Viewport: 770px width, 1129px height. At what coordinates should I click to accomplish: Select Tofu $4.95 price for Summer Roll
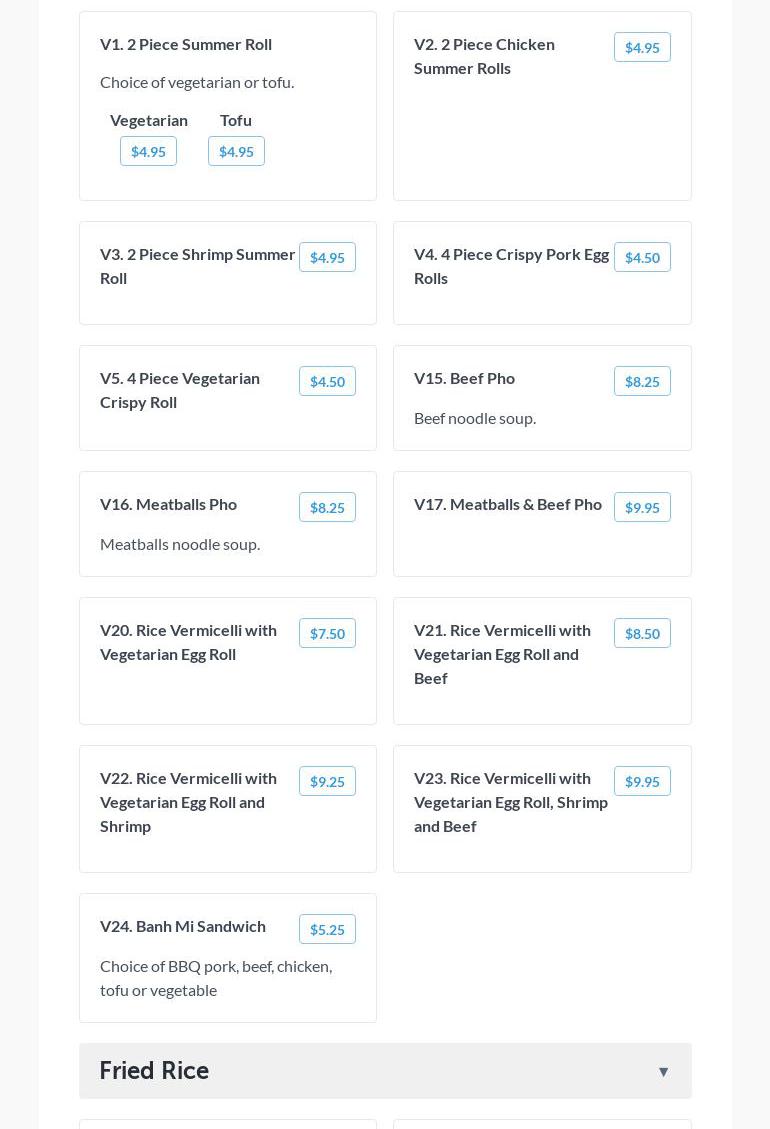tap(236, 151)
